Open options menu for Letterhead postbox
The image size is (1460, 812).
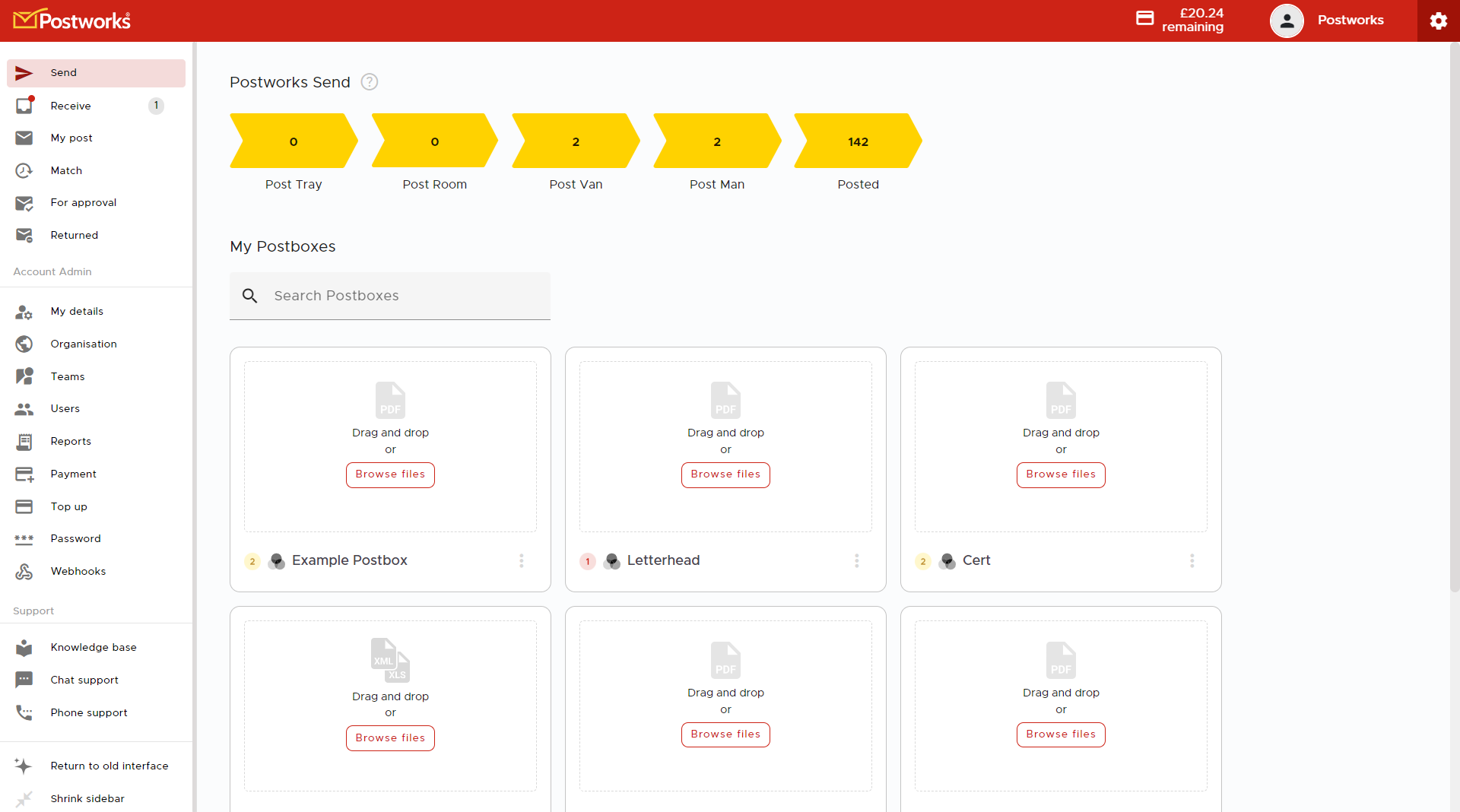[856, 561]
